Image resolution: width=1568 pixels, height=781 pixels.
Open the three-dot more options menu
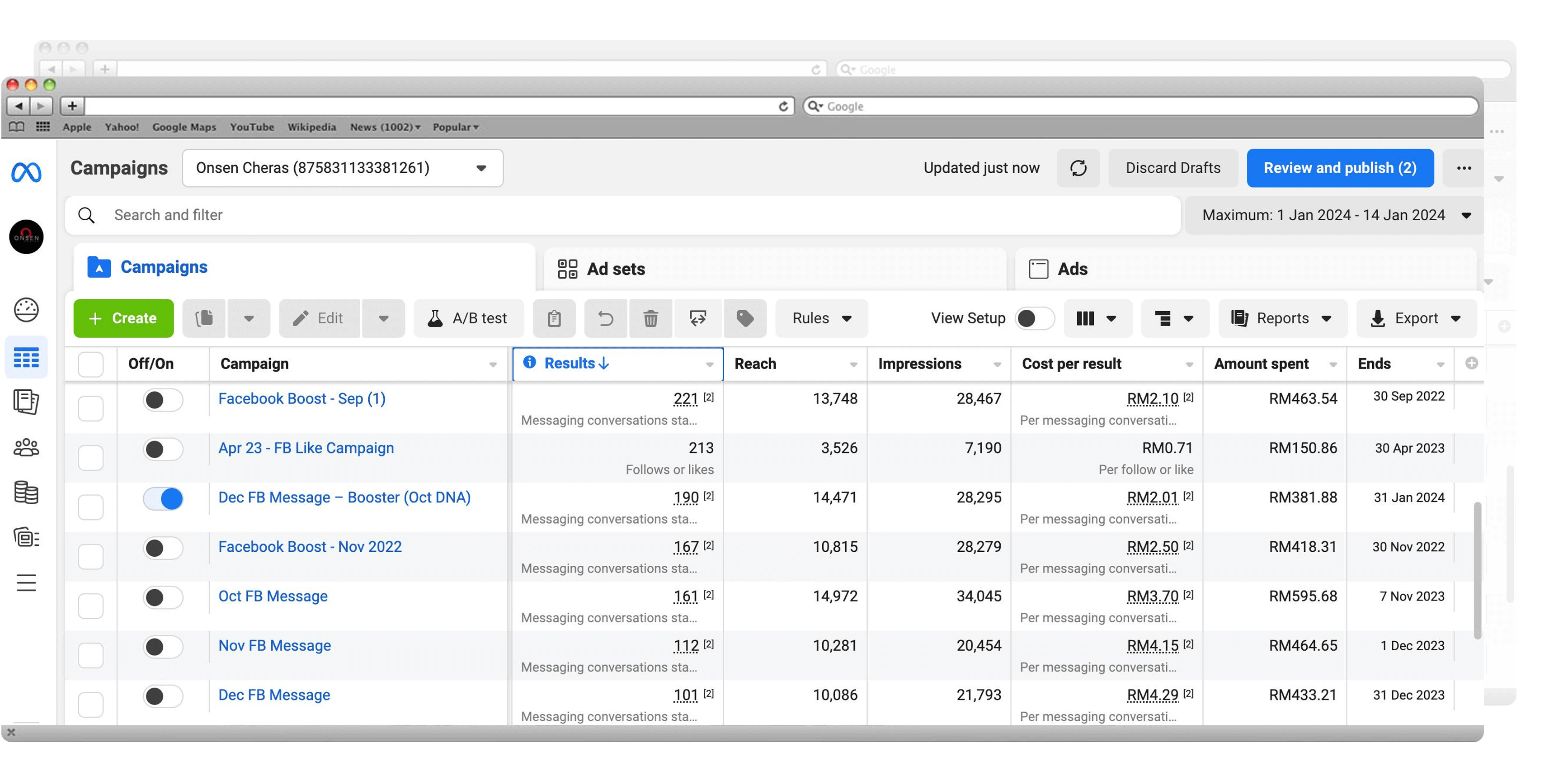(1464, 168)
